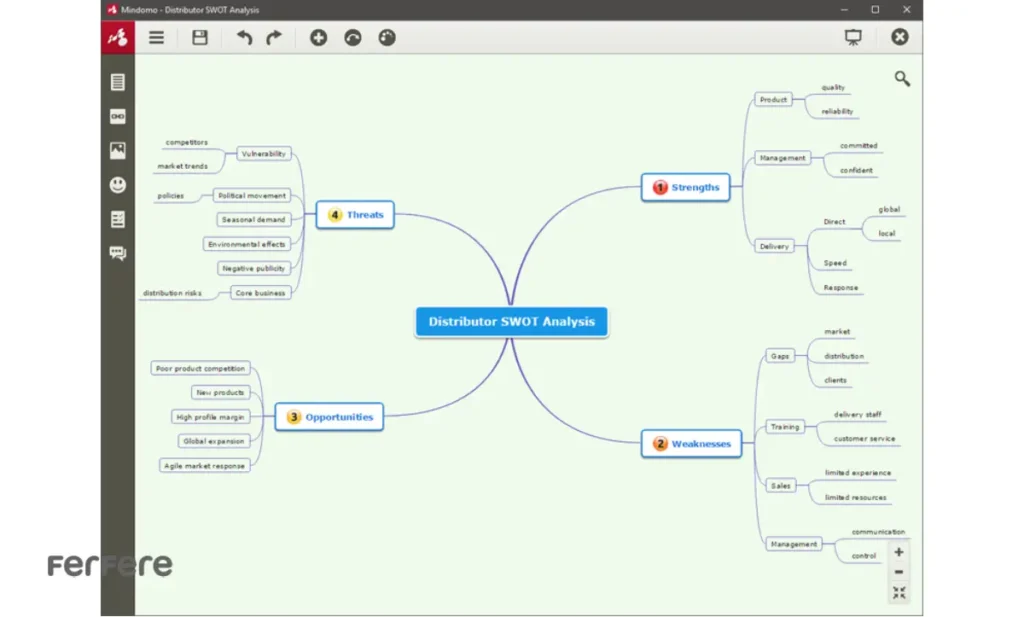Open the search magnifier on the canvas

point(902,79)
